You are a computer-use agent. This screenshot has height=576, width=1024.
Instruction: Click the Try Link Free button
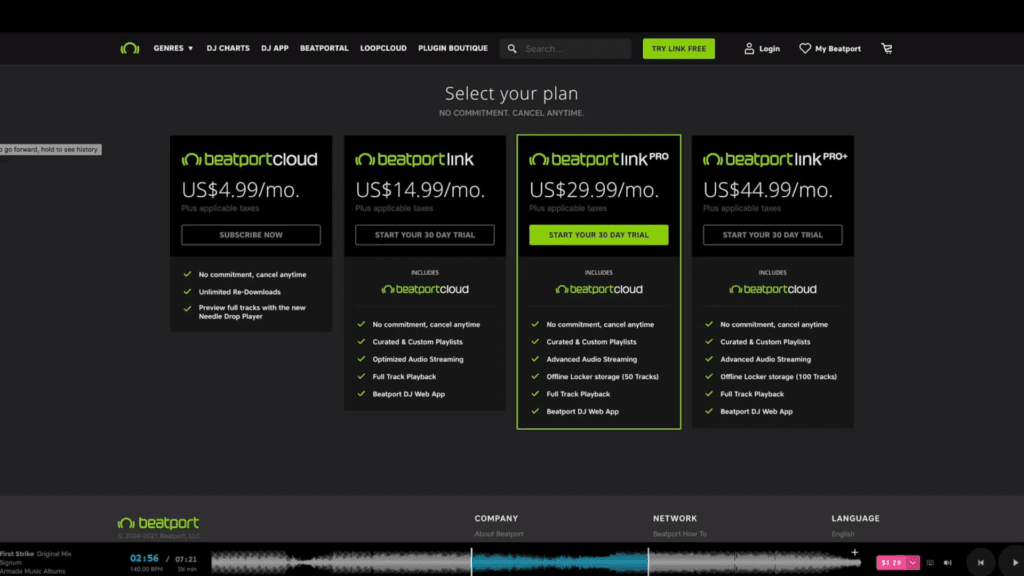(678, 48)
